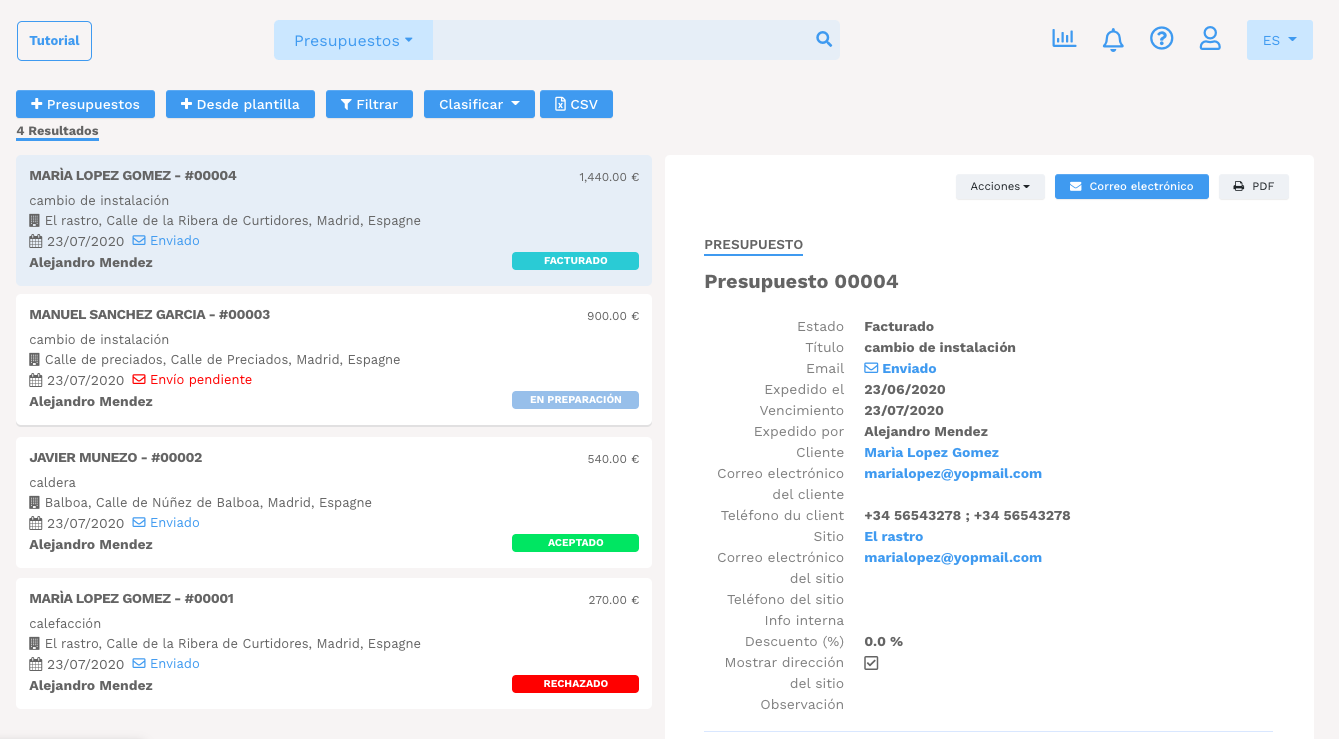Create a new quote with Presupuestos button

[85, 103]
